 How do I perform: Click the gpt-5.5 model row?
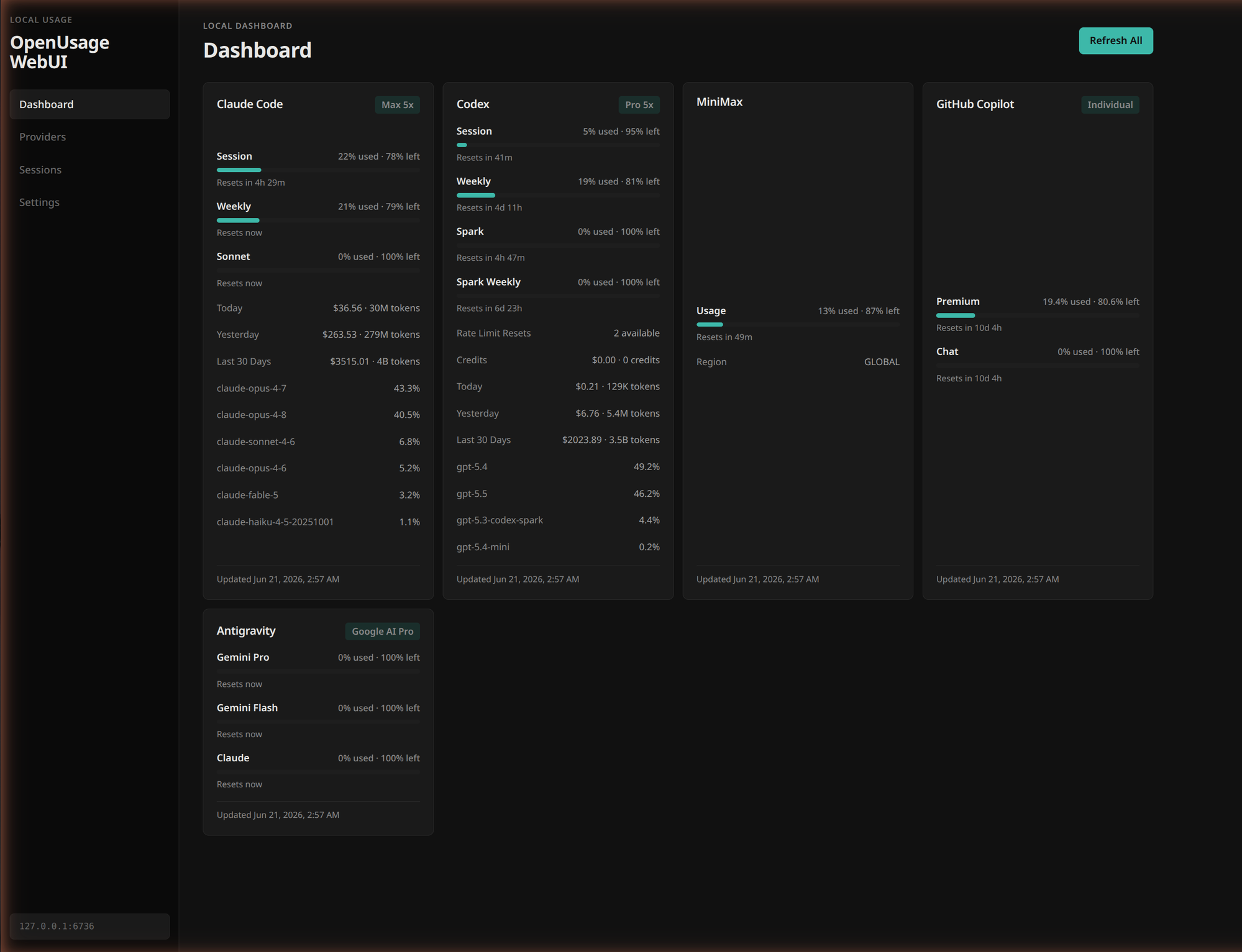pyautogui.click(x=558, y=494)
